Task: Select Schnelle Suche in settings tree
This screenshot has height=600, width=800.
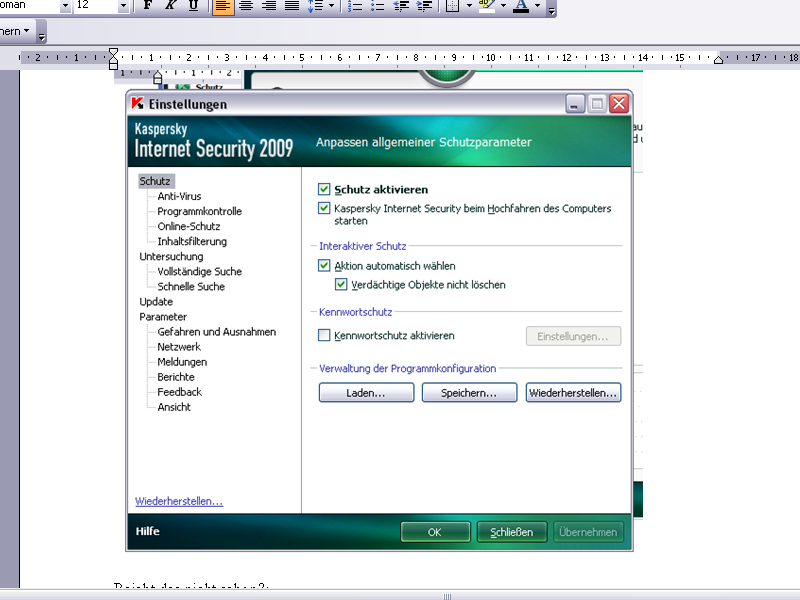Action: tap(191, 286)
